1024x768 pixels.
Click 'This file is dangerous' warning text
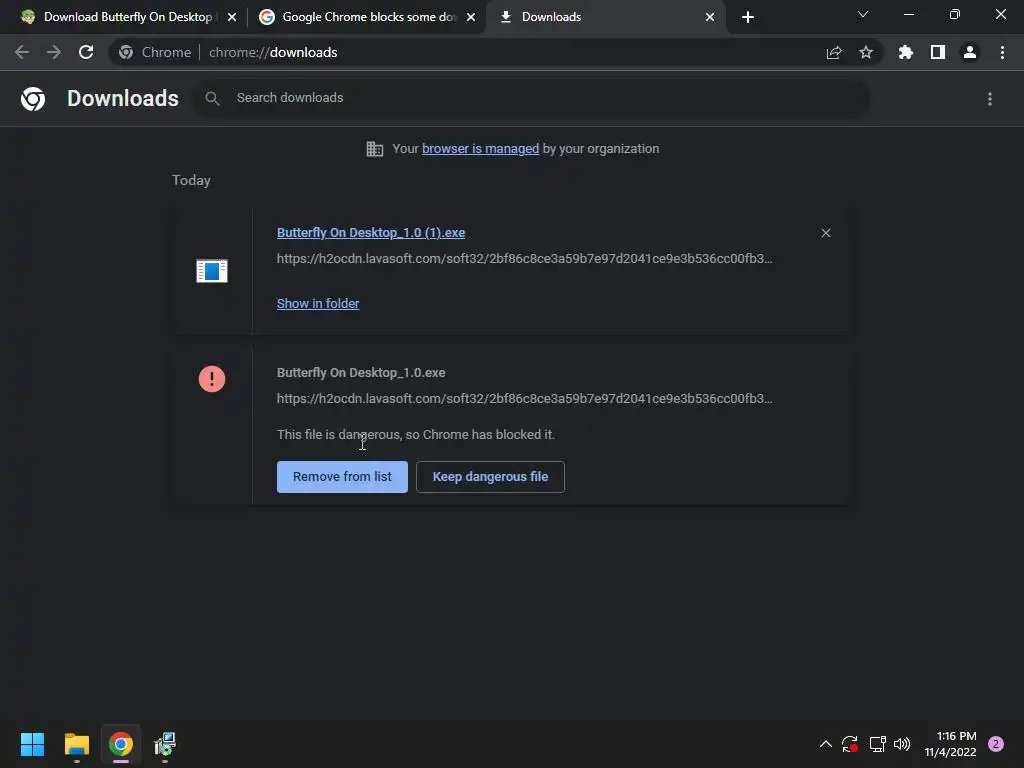click(x=416, y=435)
